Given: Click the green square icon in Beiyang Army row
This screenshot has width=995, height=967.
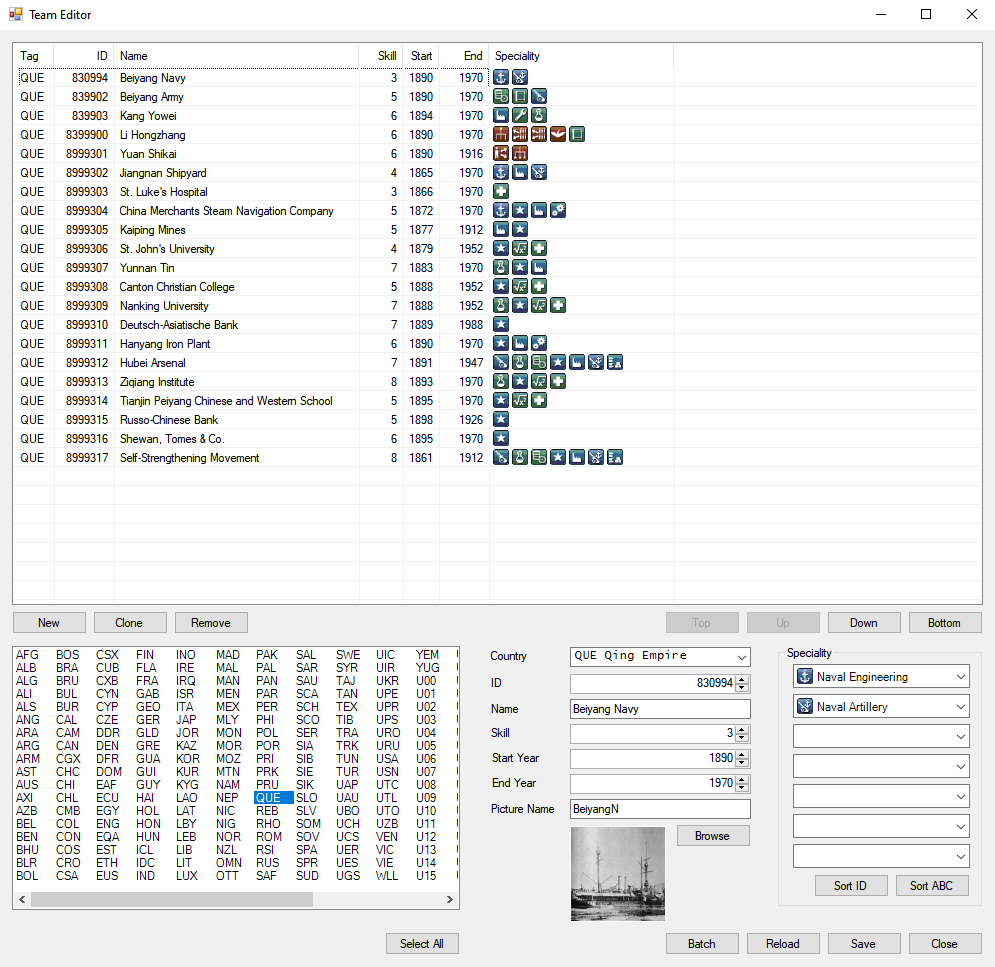Looking at the screenshot, I should coord(520,96).
